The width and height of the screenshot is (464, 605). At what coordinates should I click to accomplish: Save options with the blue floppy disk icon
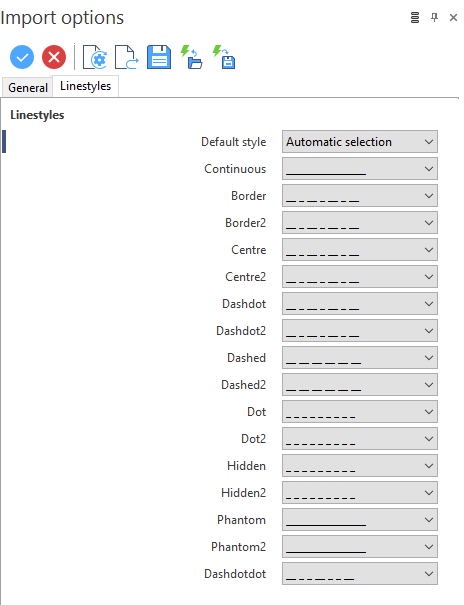pos(159,57)
